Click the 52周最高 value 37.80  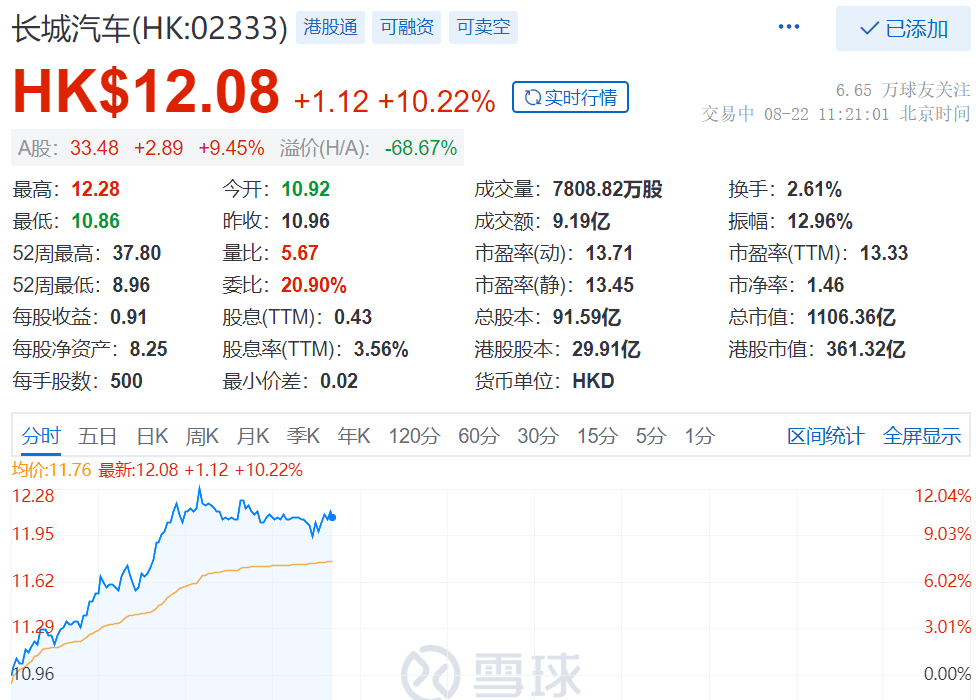coord(136,253)
